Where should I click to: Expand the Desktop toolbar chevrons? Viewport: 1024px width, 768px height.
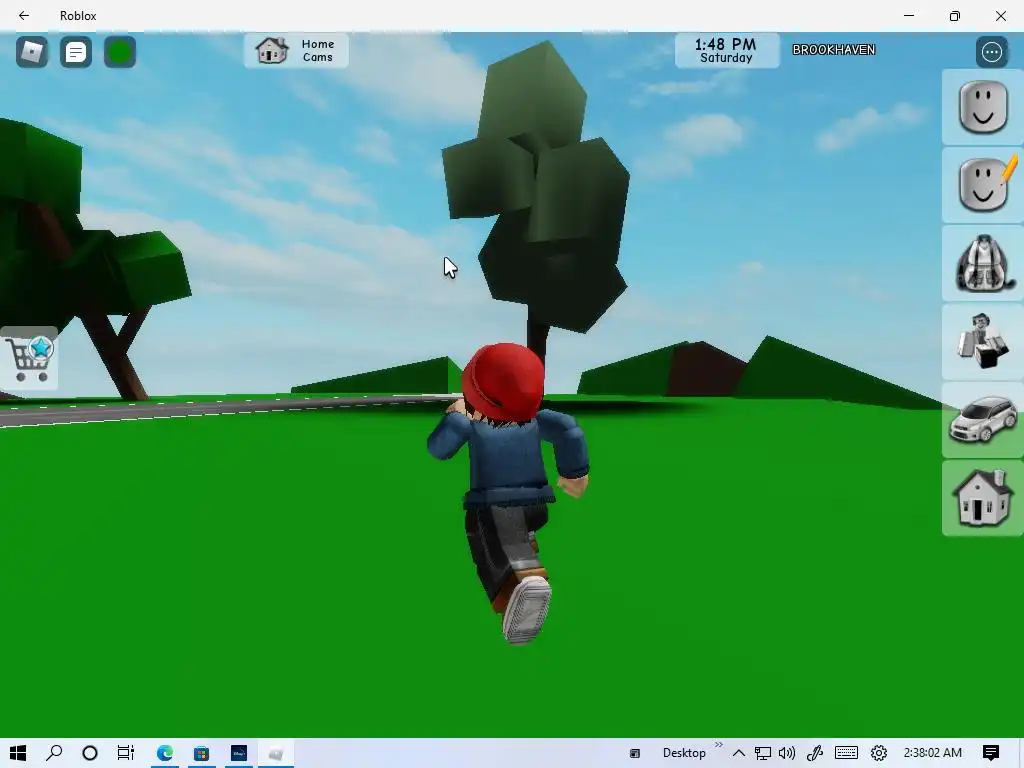coord(719,745)
